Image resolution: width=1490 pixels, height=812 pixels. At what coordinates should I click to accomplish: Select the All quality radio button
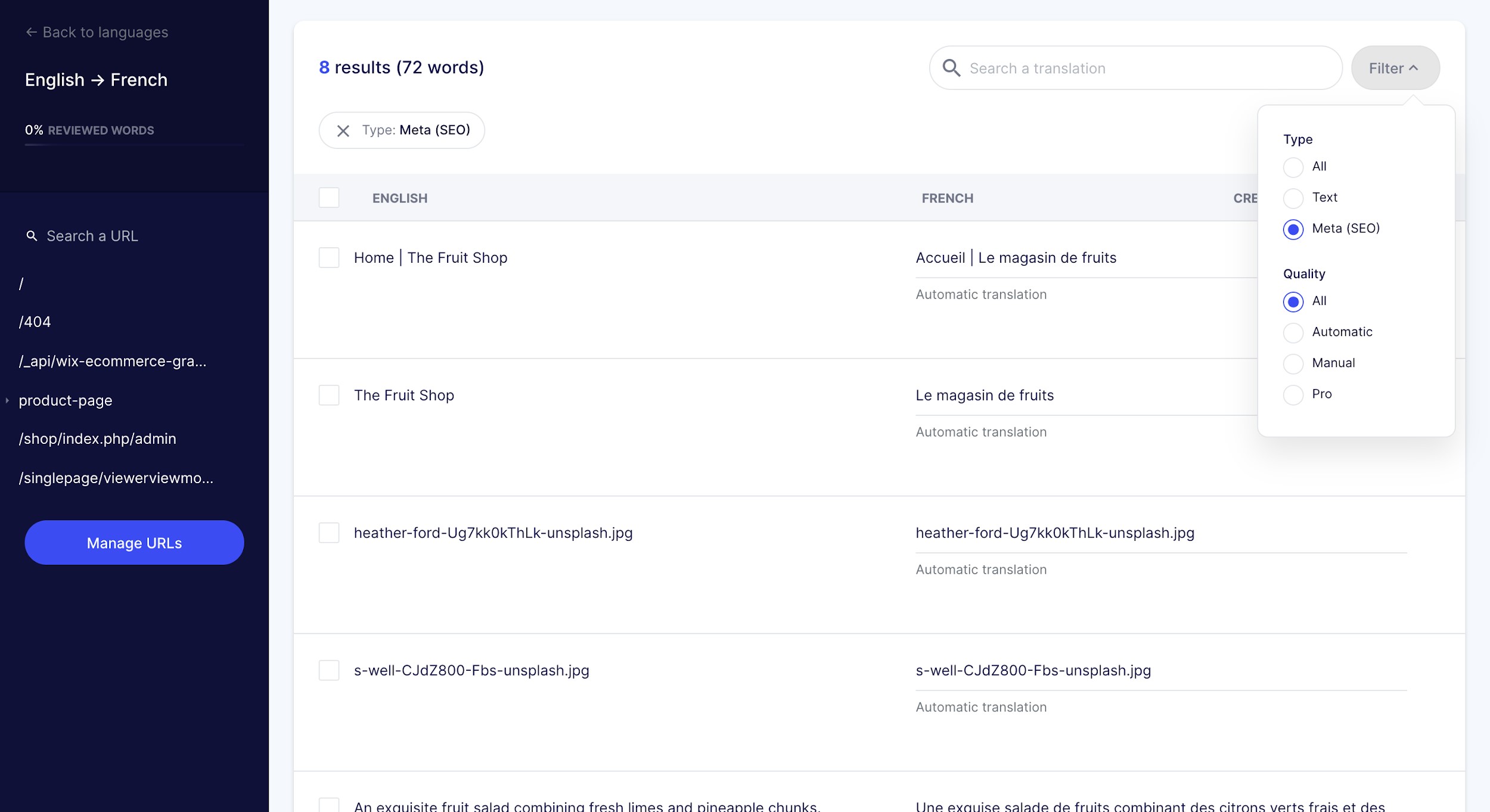1293,301
